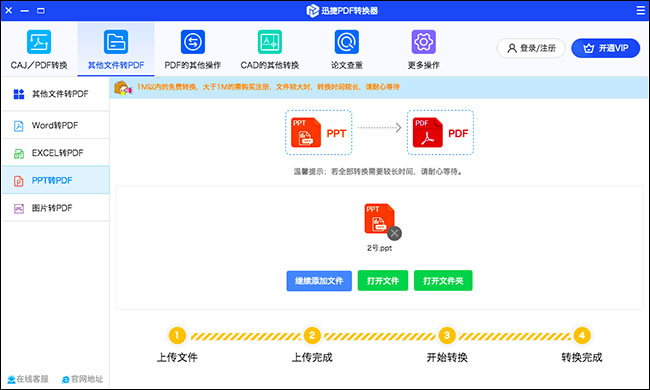Click the mascot announcement icon in banner

point(123,88)
